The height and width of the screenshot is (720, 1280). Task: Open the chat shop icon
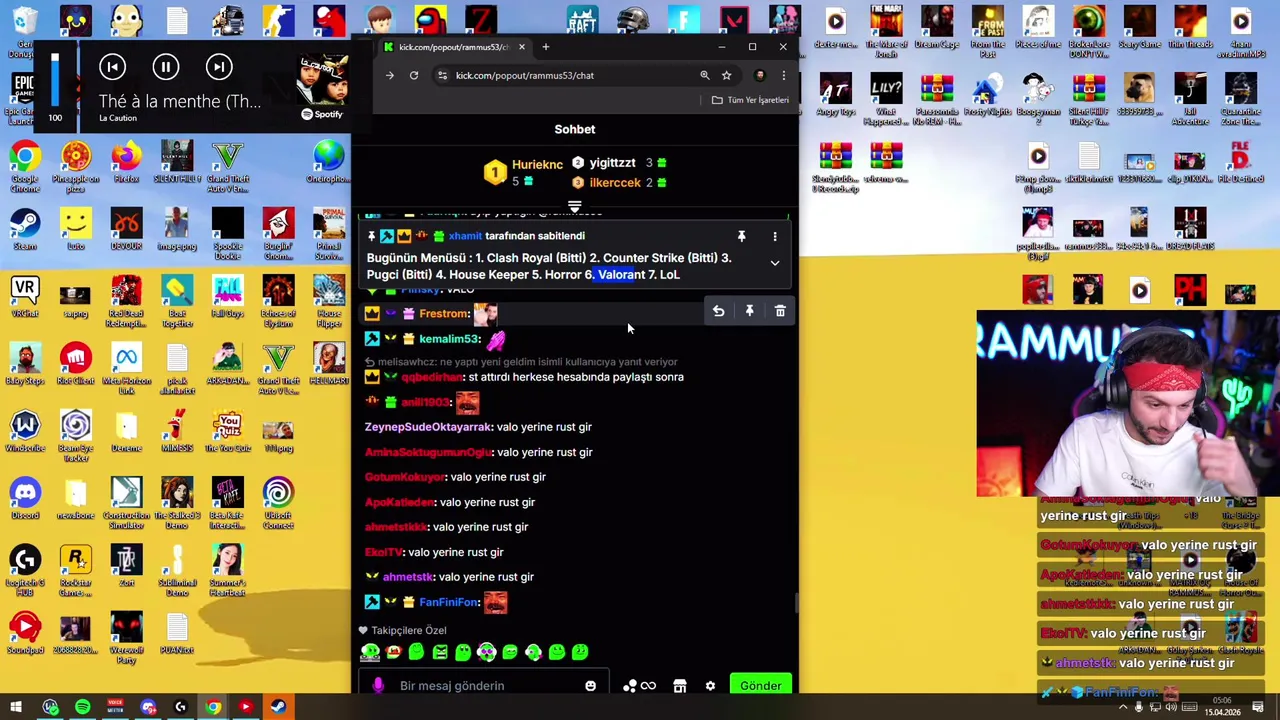point(680,686)
